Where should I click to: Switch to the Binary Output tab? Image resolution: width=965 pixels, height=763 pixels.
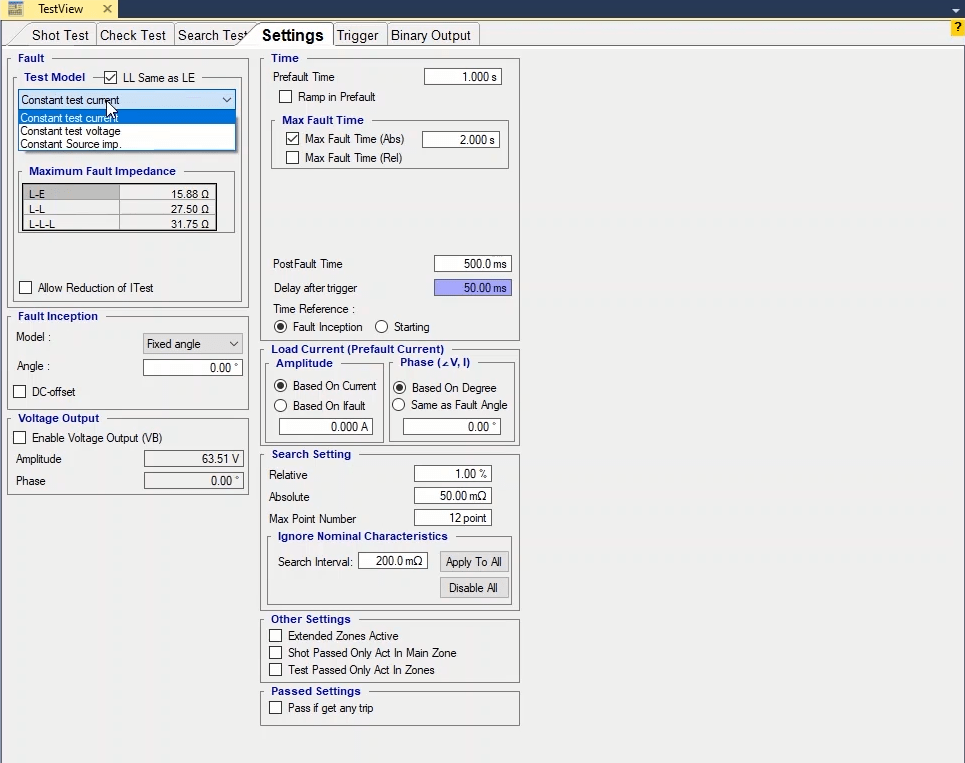click(430, 35)
